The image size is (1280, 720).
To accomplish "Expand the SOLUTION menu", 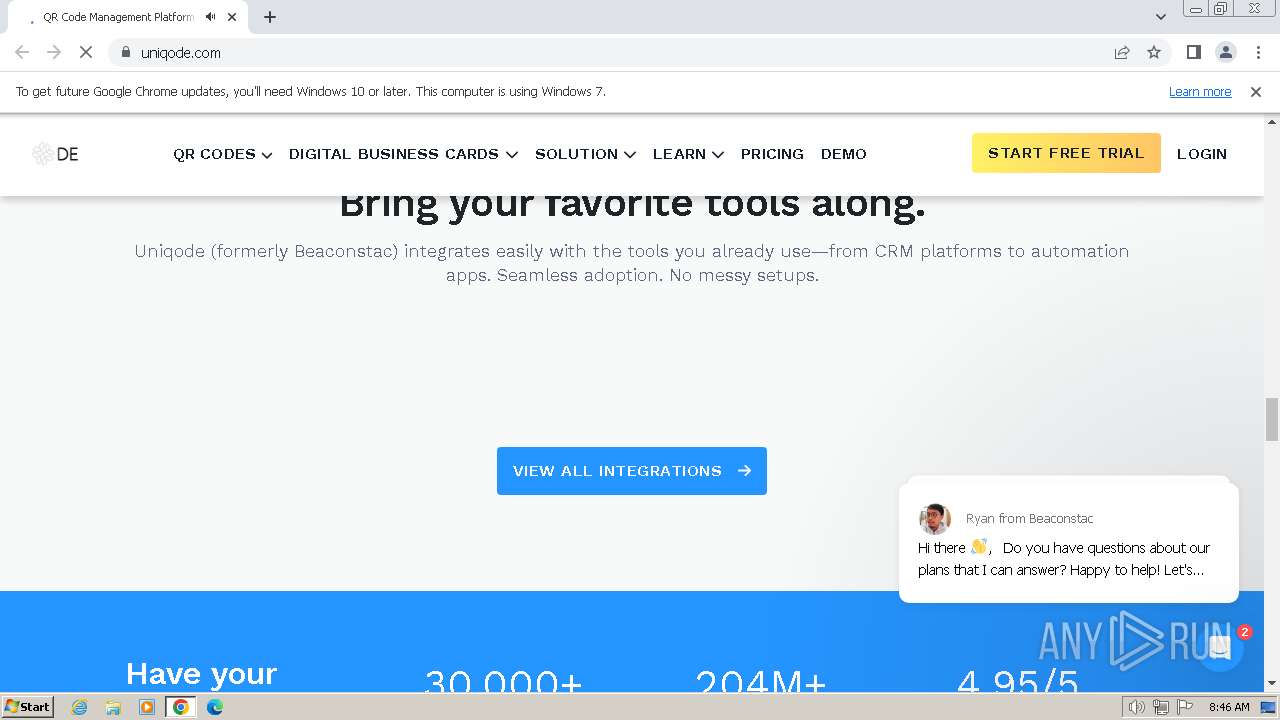I will tap(585, 154).
